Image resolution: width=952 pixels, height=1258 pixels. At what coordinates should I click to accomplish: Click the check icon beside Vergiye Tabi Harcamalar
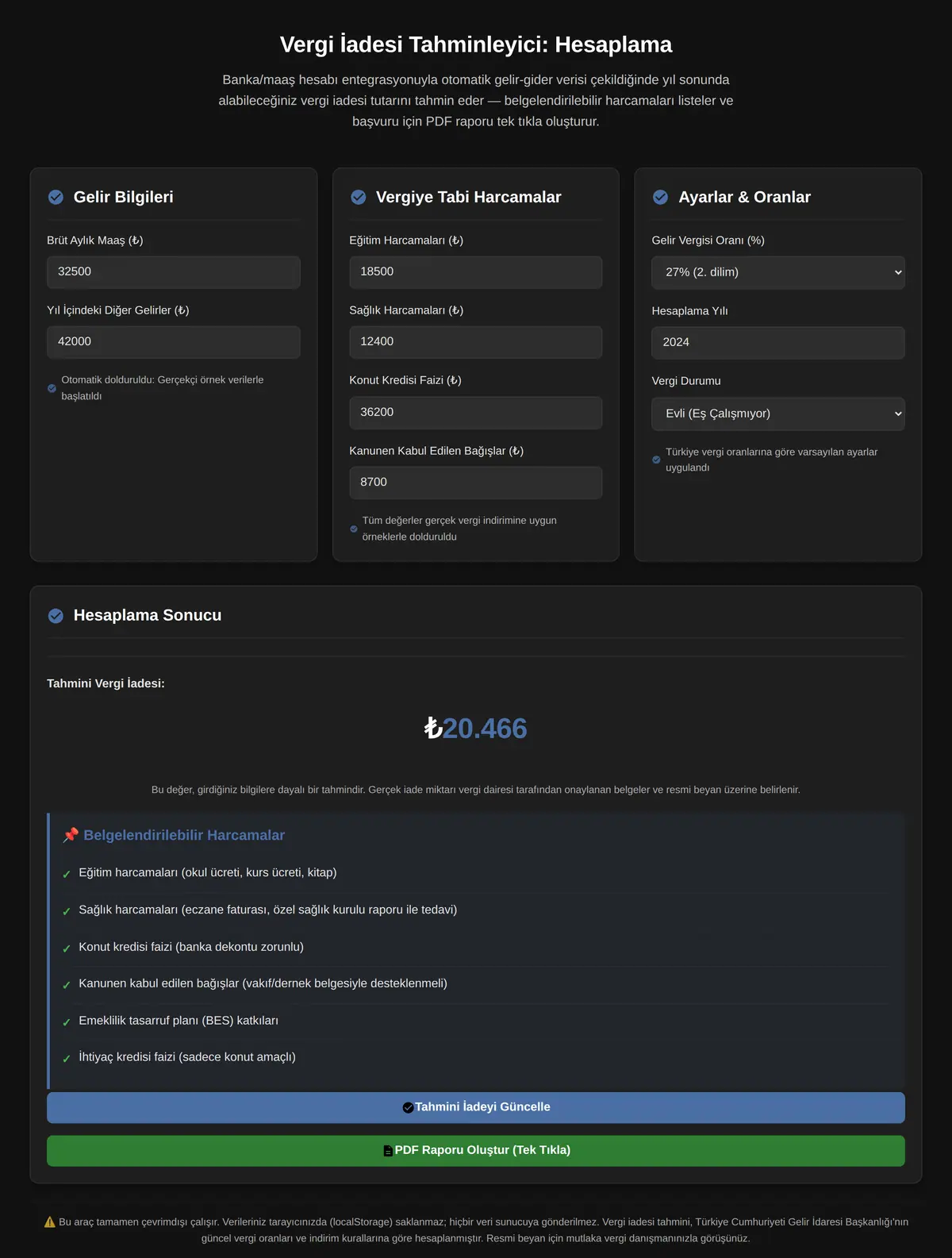pyautogui.click(x=359, y=197)
